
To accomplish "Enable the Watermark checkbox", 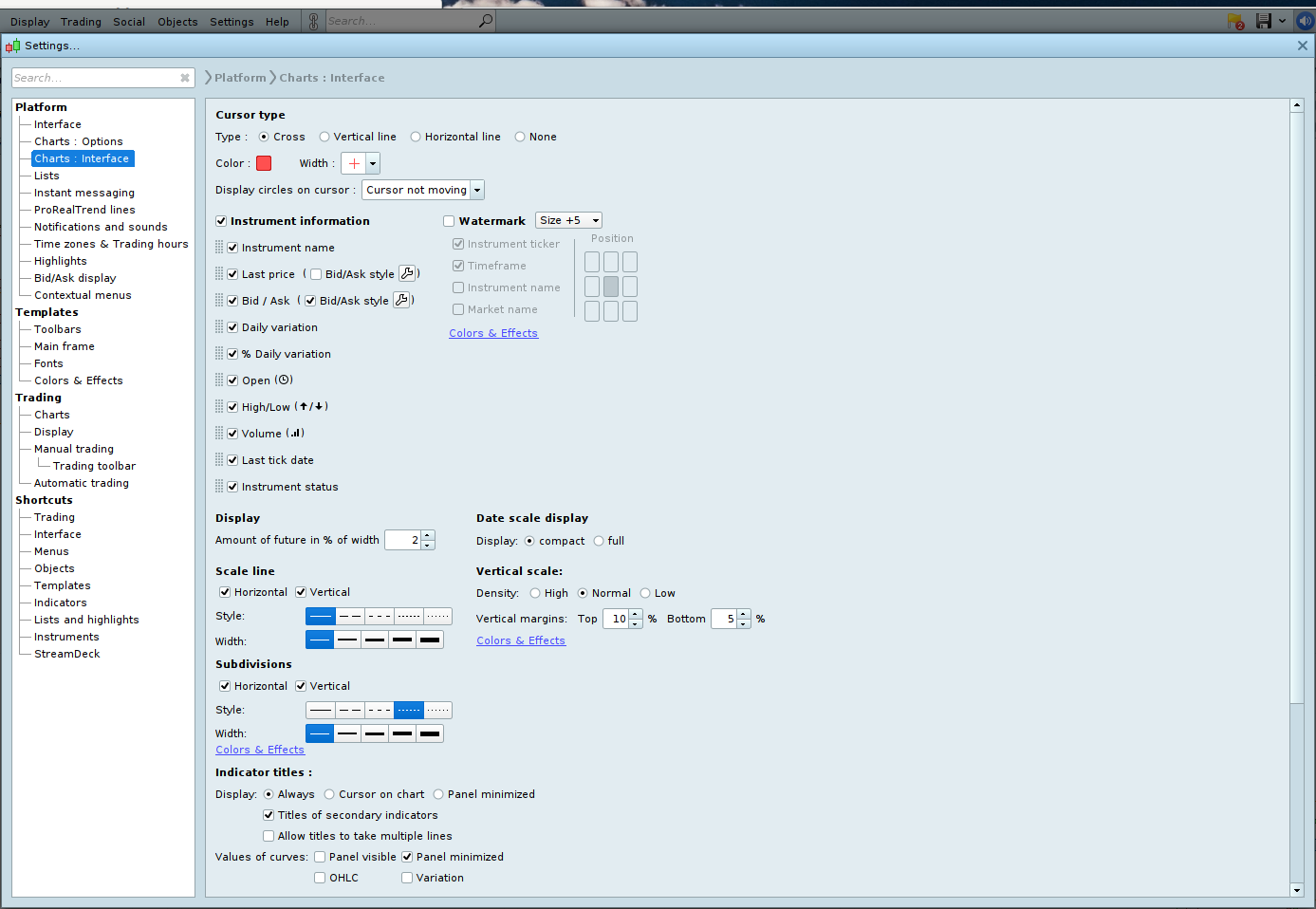I will 449,221.
